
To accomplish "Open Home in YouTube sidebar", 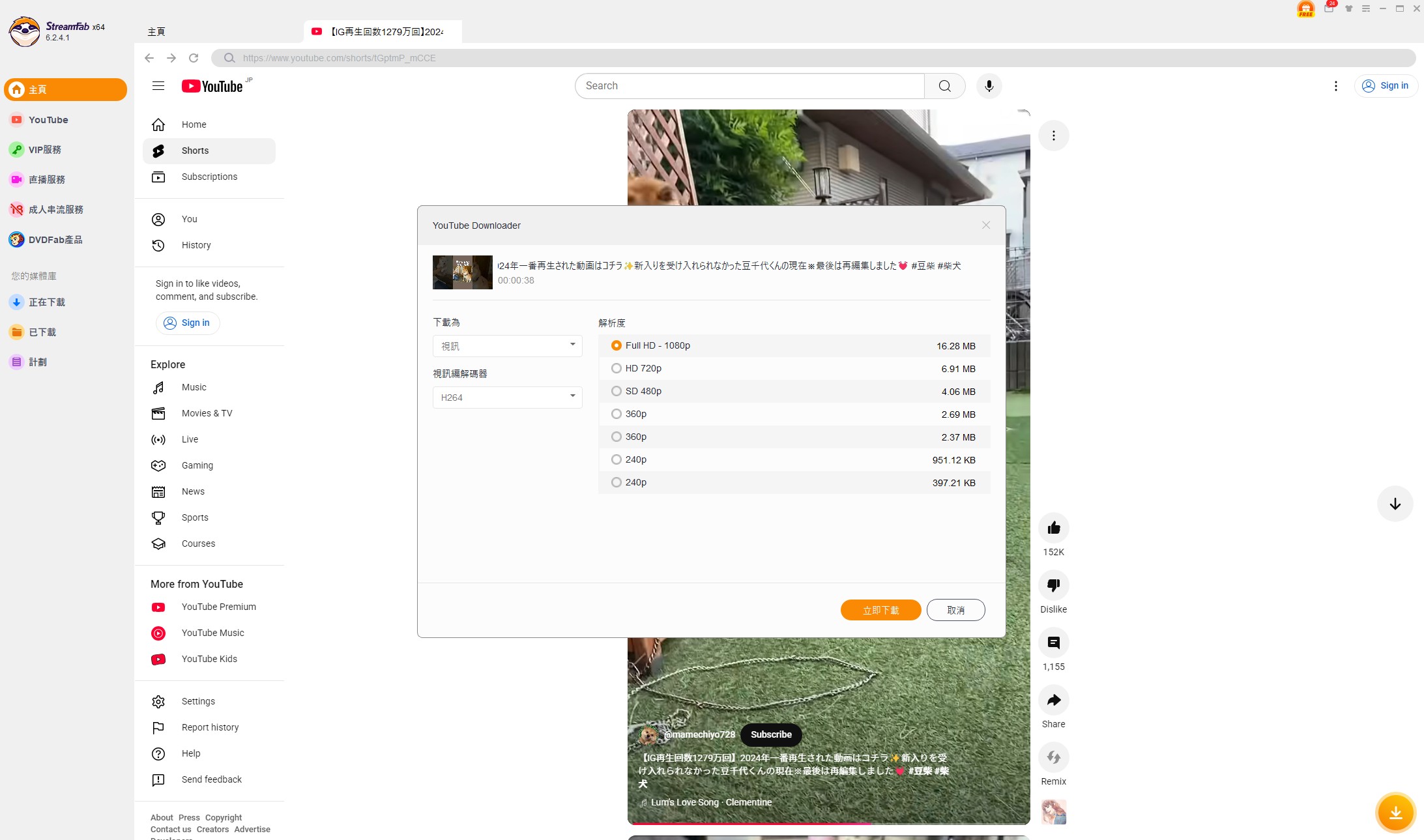I will click(209, 124).
